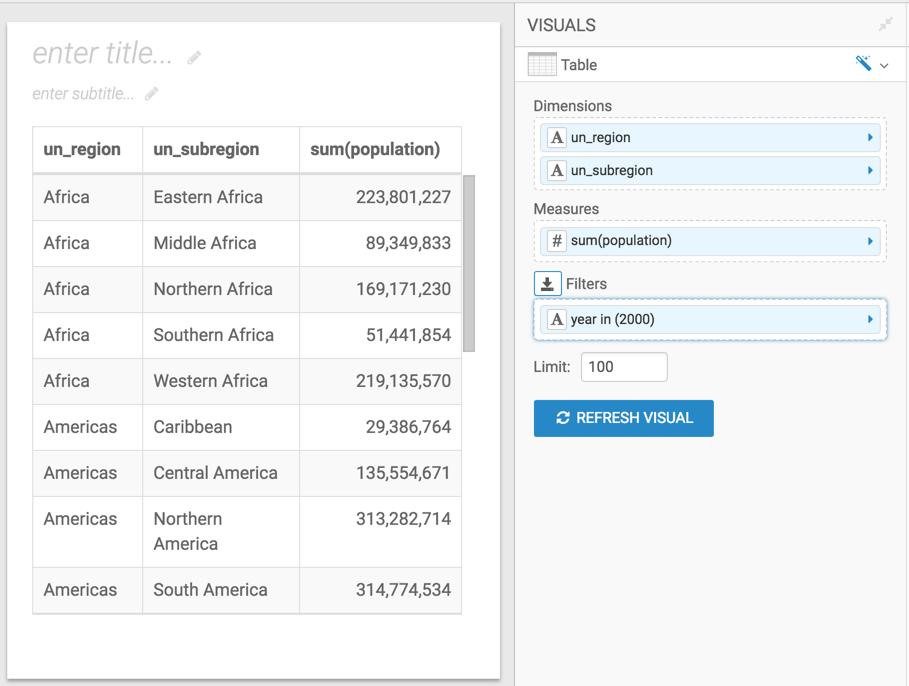The height and width of the screenshot is (686, 909).
Task: Expand the un_region dimension options arrow
Action: coord(870,138)
